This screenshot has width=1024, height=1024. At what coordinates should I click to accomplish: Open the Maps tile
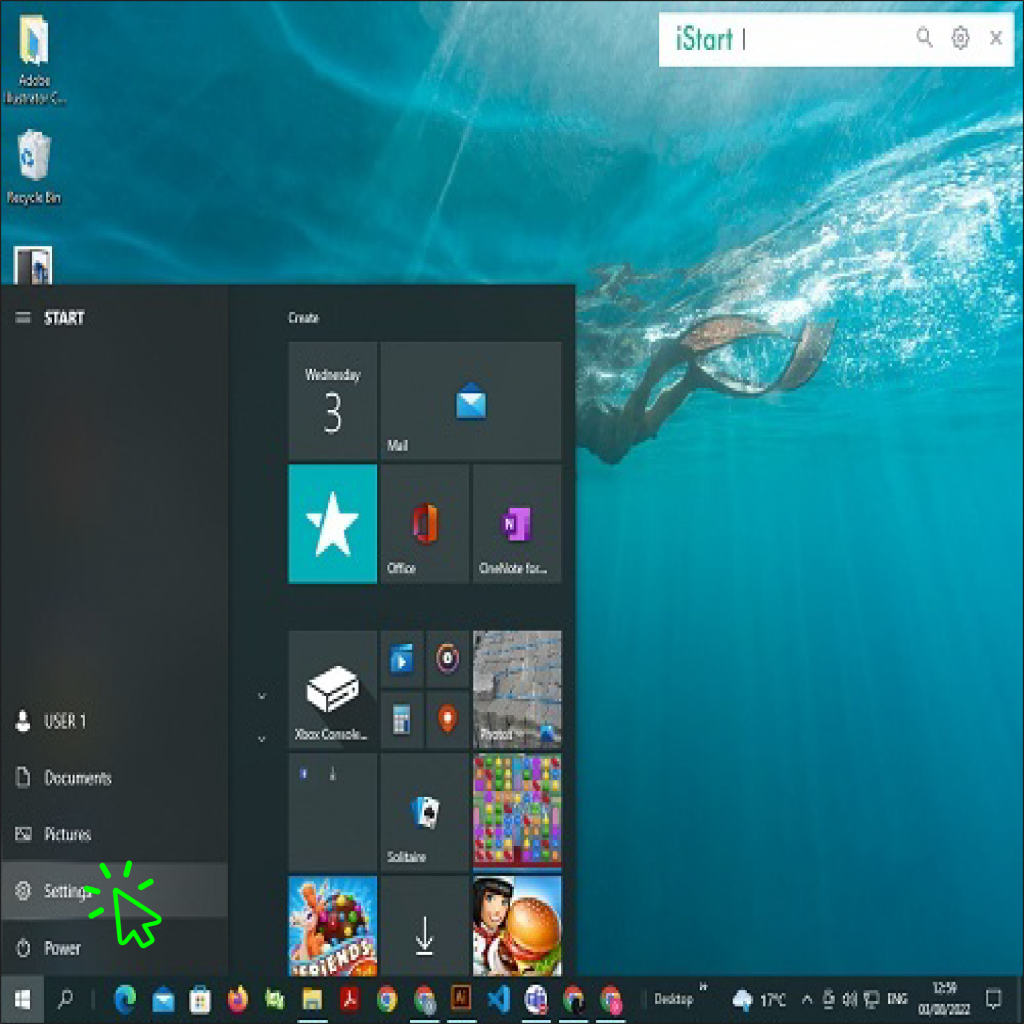point(446,719)
